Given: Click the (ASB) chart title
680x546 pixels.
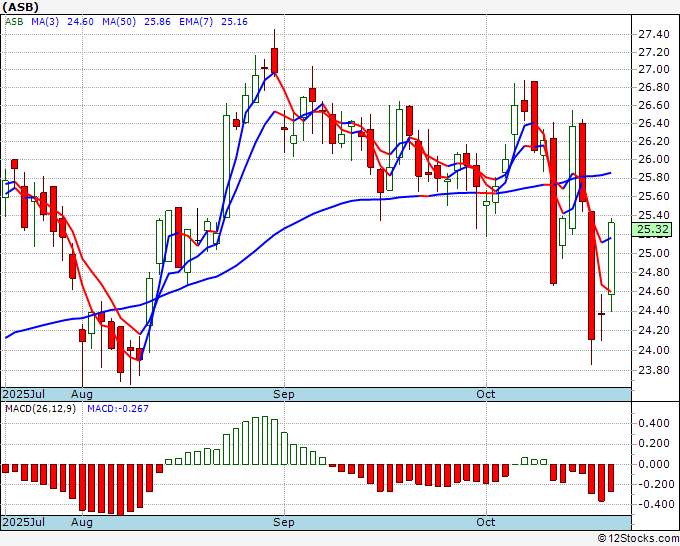Looking at the screenshot, I should 20,7.
